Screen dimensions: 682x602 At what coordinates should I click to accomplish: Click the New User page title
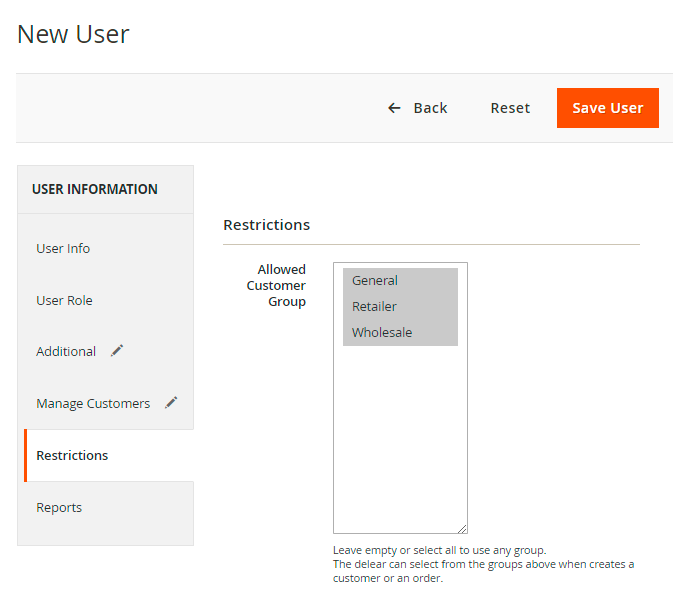click(x=73, y=34)
